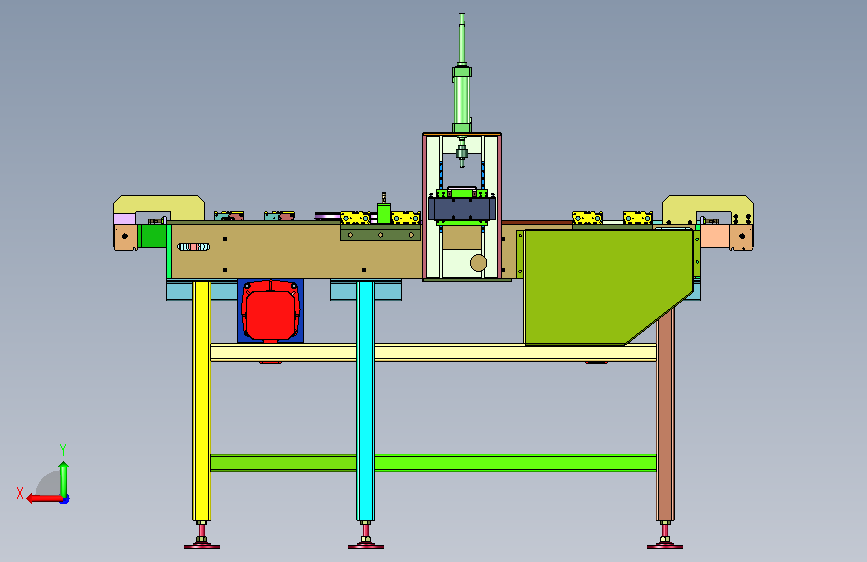This screenshot has width=867, height=562.
Task: Select the dark navy press block
Action: (x=462, y=209)
